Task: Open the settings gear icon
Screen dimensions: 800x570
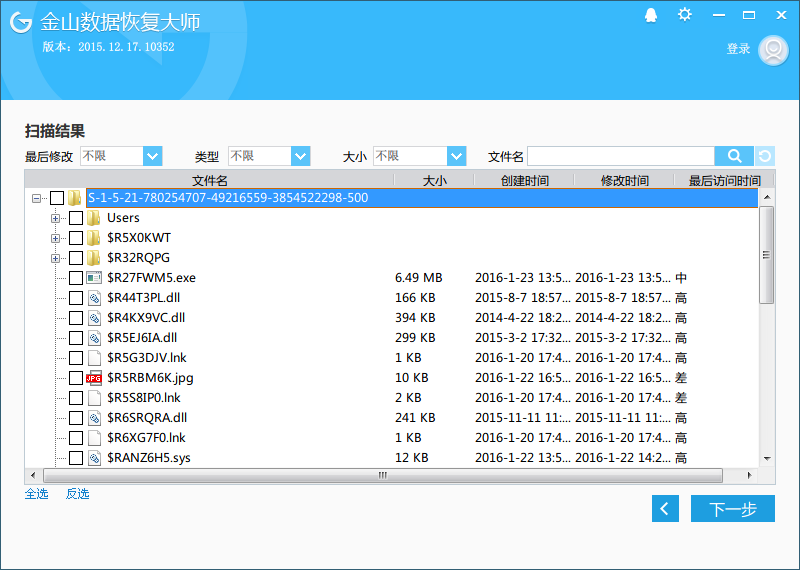Action: pyautogui.click(x=684, y=15)
